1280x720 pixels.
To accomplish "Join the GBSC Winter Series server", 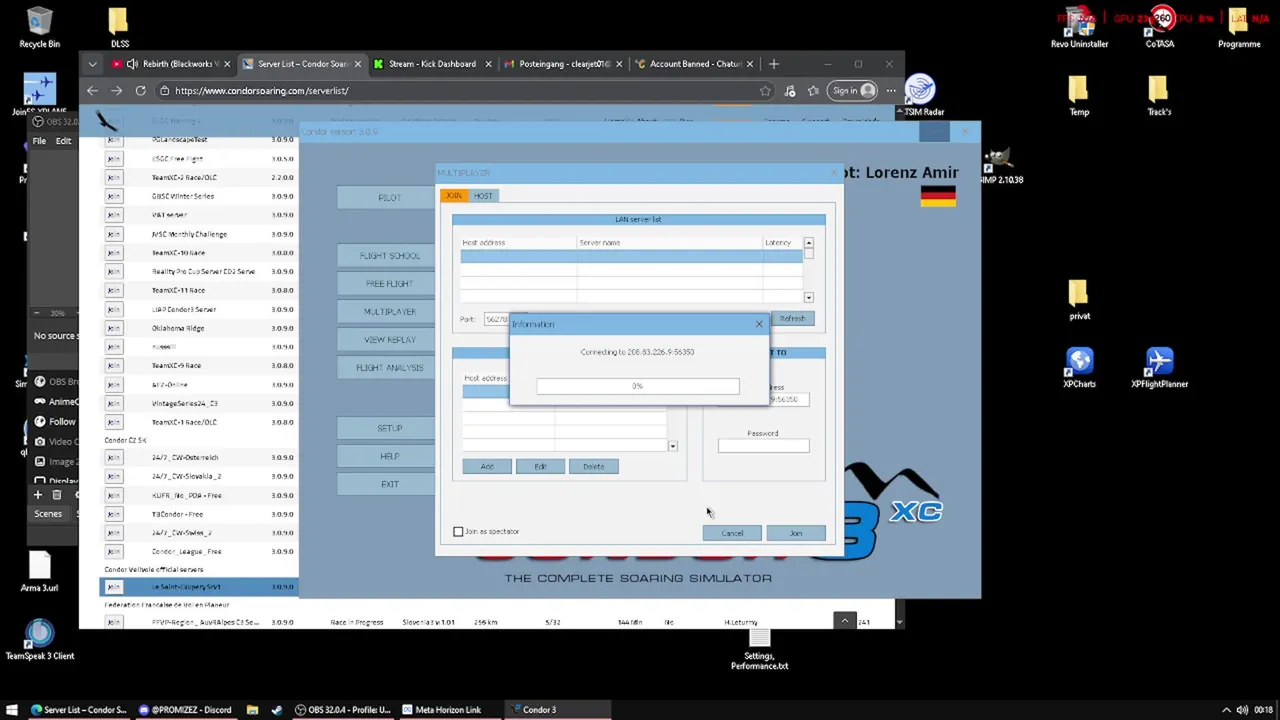I will click(x=113, y=196).
